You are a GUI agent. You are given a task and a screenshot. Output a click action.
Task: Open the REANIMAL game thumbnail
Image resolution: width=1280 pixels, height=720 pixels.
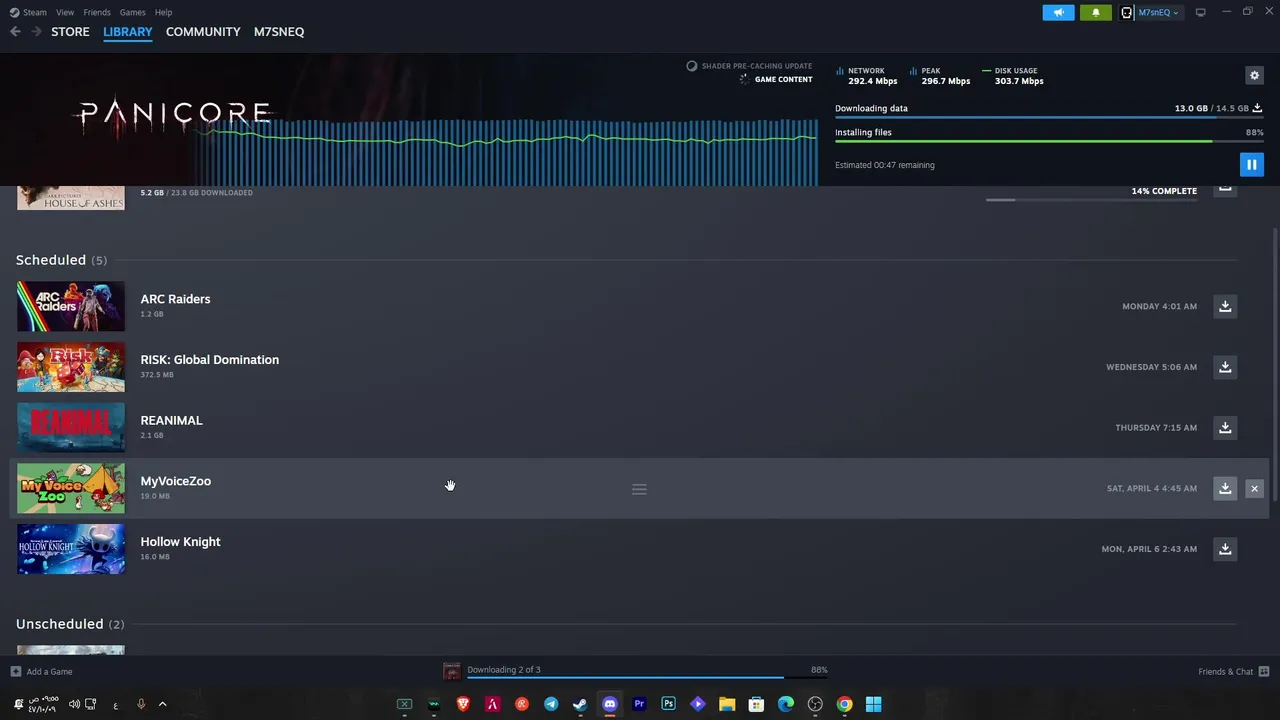click(x=71, y=428)
